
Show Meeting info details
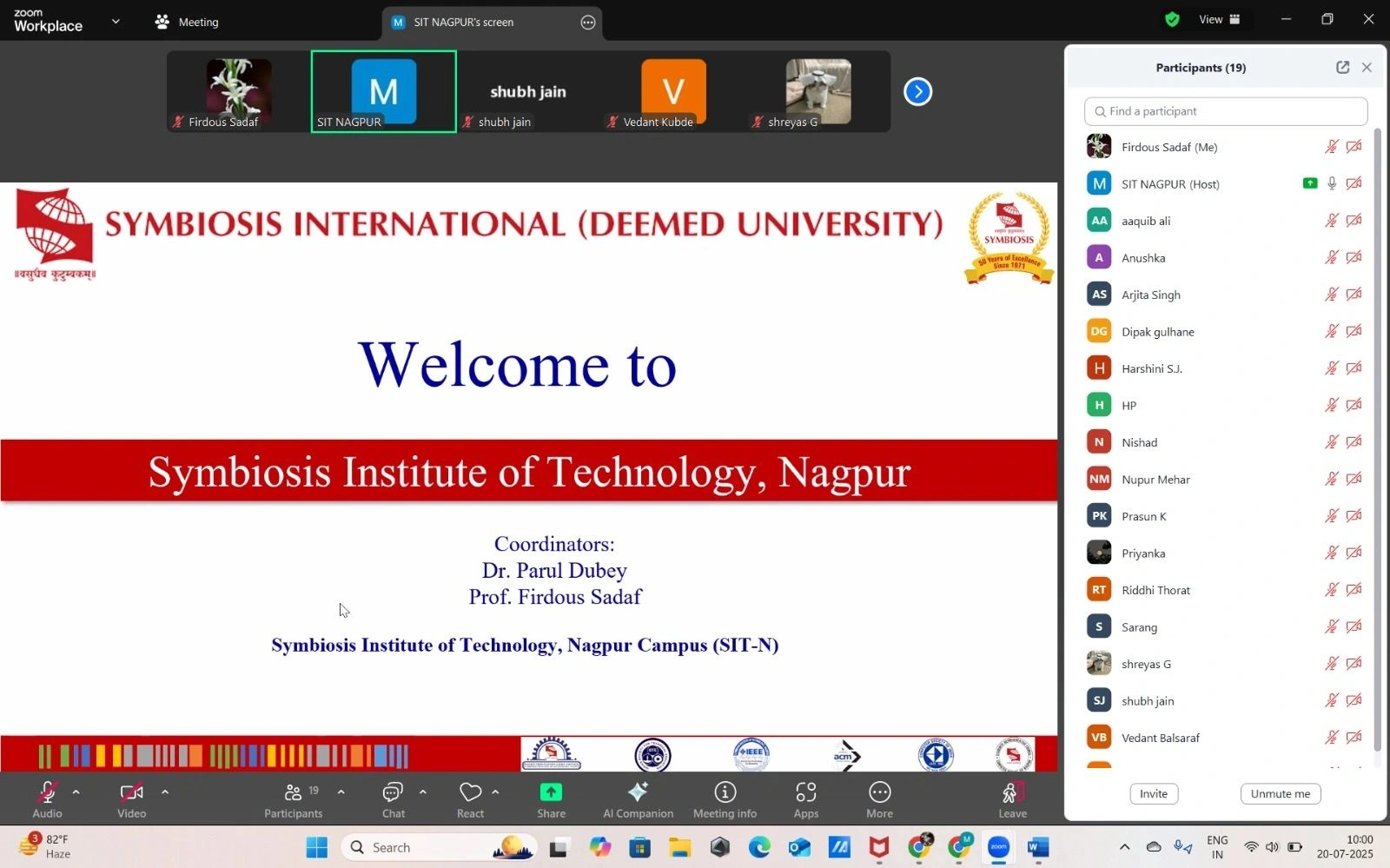(725, 798)
